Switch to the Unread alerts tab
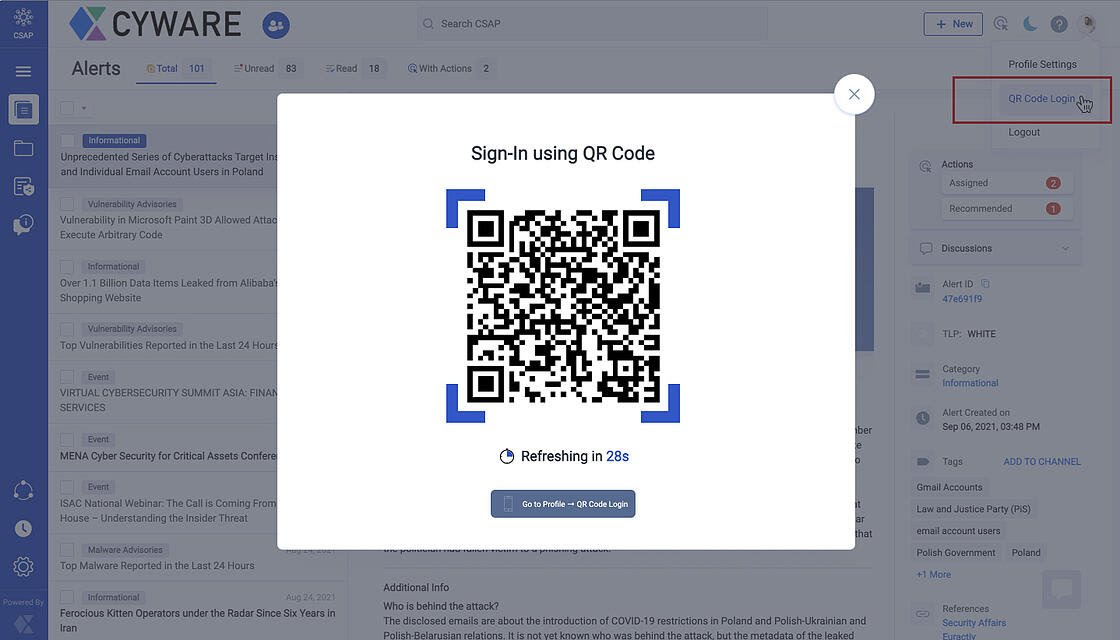This screenshot has height=640, width=1120. 266,69
